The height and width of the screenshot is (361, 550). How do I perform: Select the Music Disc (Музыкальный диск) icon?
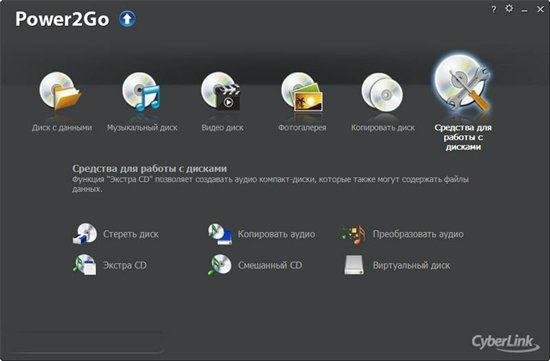pyautogui.click(x=141, y=92)
